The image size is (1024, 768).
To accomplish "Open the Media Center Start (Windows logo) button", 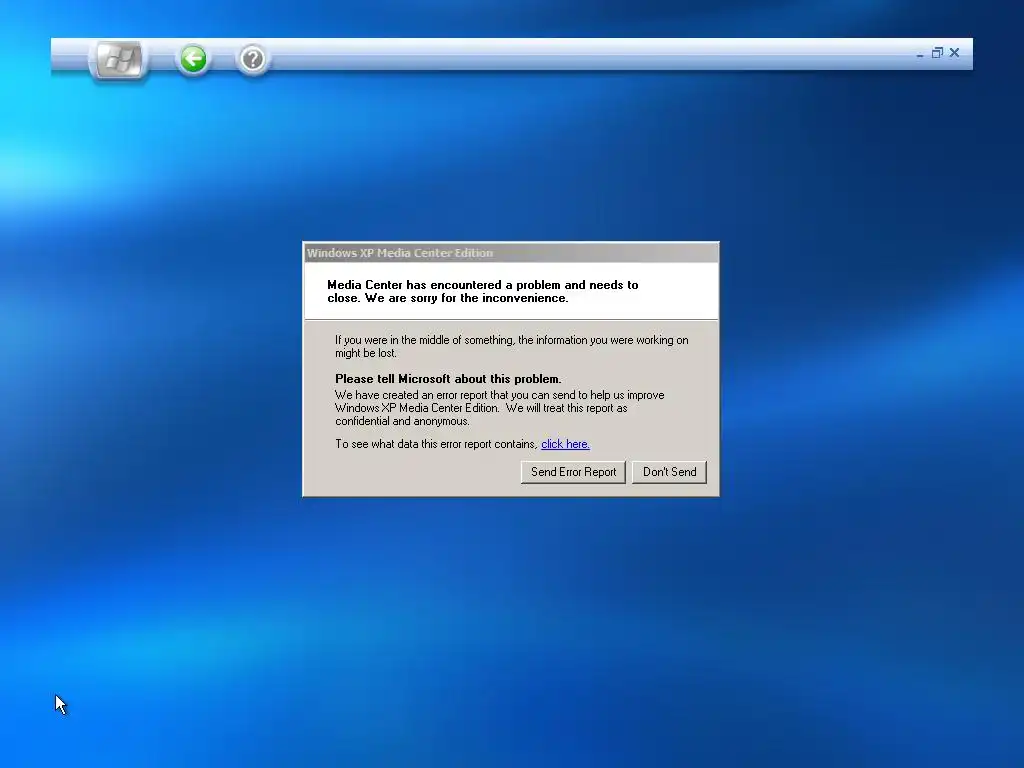I will point(119,60).
